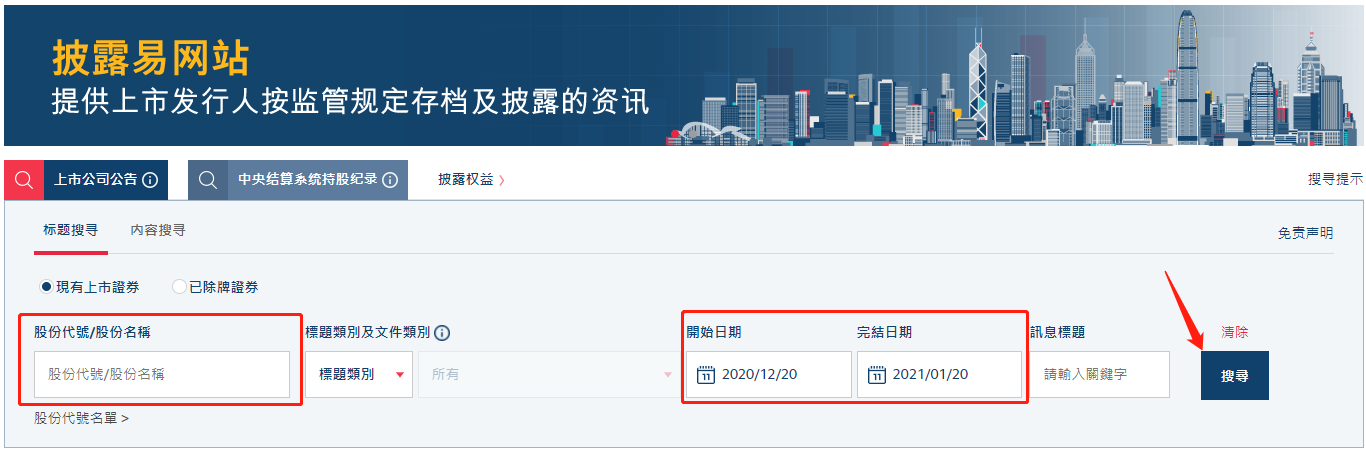Open the 股份代號名單 list link
The height and width of the screenshot is (449, 1366).
(x=81, y=418)
